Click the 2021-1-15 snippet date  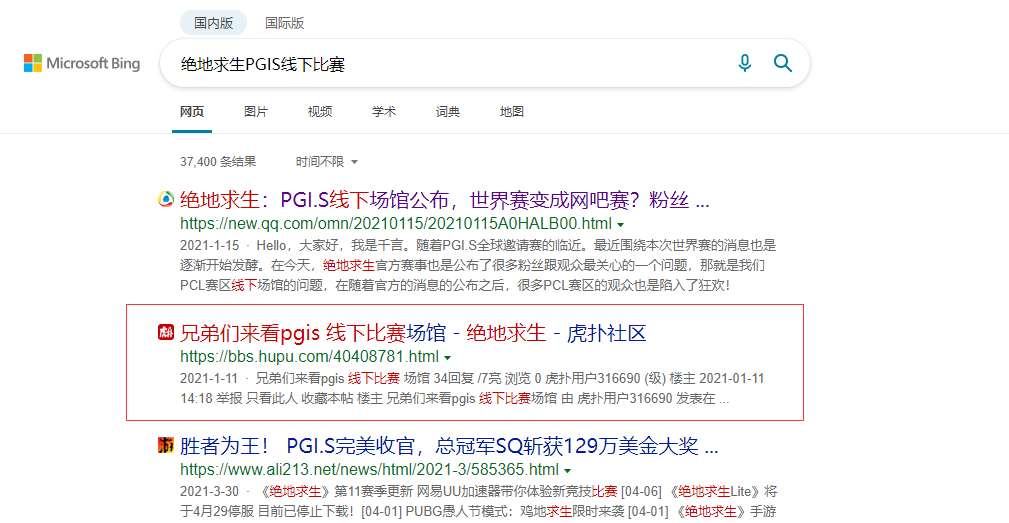click(210, 246)
